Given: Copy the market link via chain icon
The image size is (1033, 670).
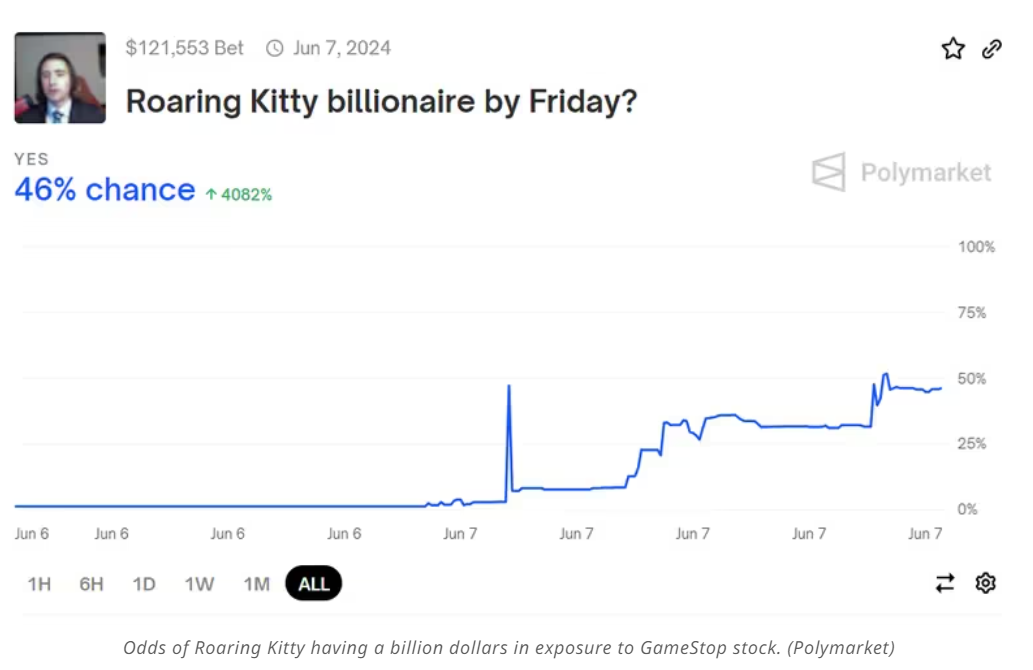Looking at the screenshot, I should 992,49.
